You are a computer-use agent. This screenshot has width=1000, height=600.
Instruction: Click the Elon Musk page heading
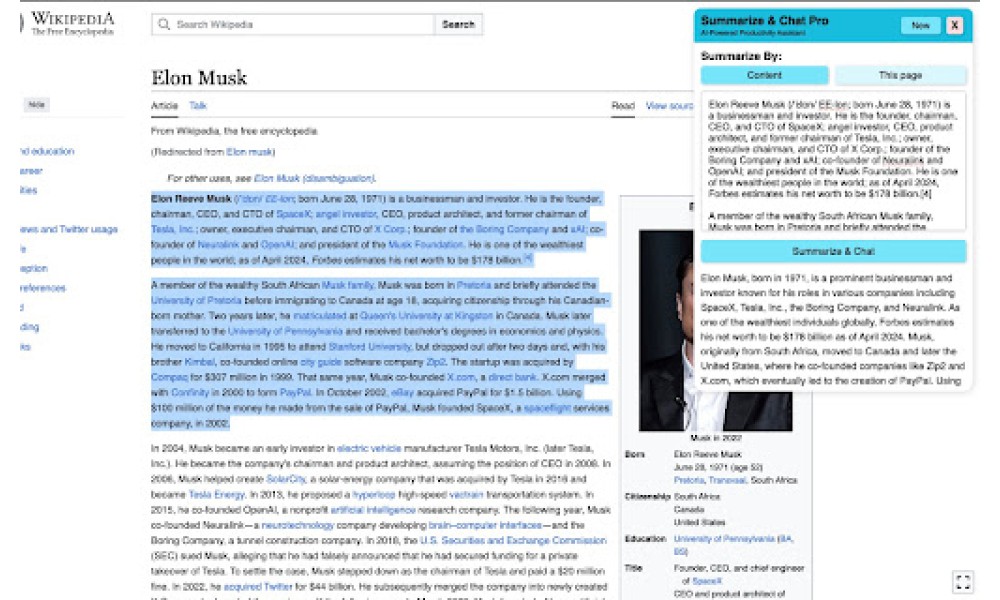[199, 78]
